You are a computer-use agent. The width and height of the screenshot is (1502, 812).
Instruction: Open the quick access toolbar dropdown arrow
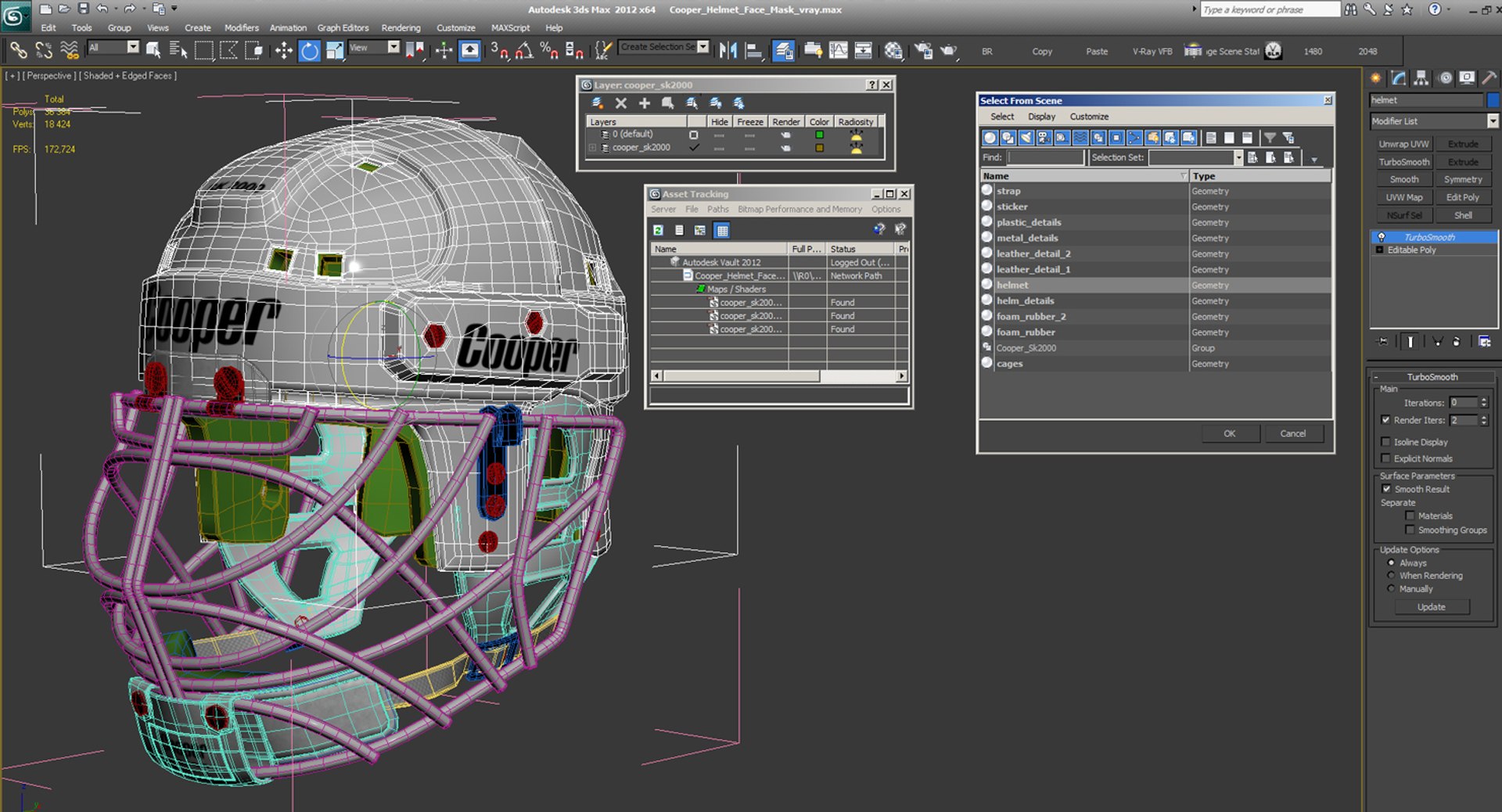tap(174, 9)
